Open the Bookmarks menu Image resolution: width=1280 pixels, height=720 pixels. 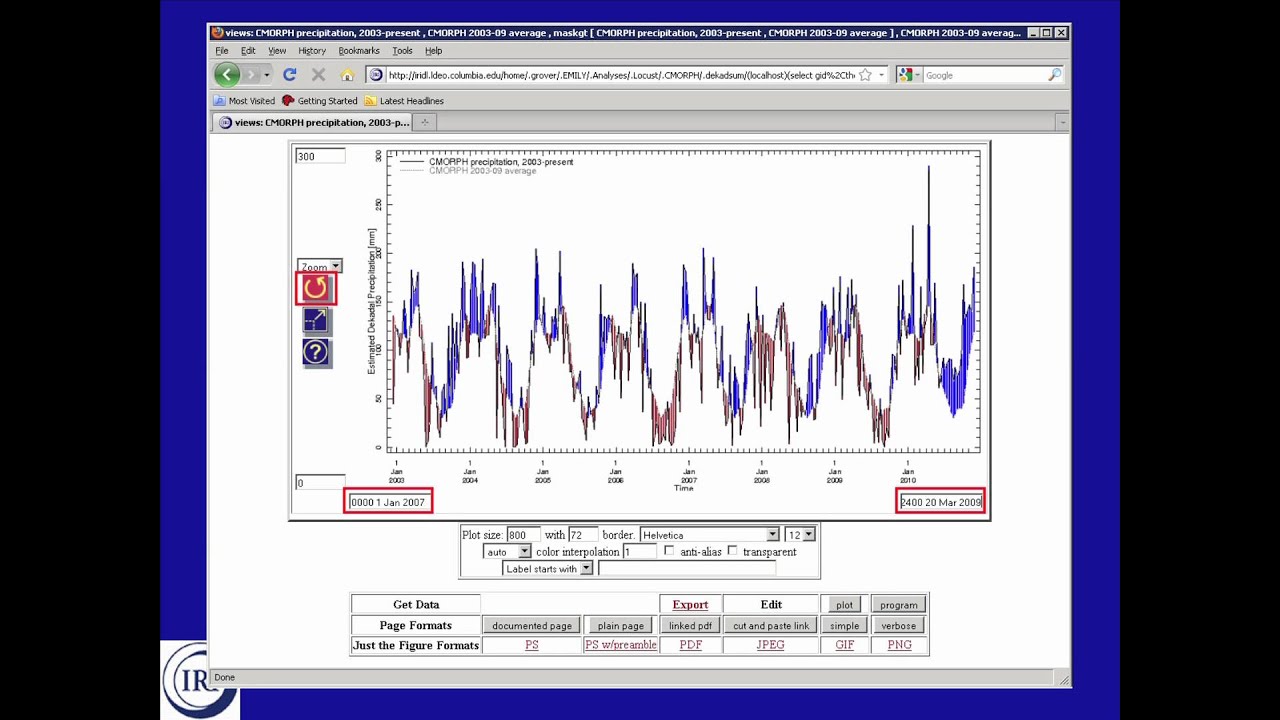(x=359, y=51)
